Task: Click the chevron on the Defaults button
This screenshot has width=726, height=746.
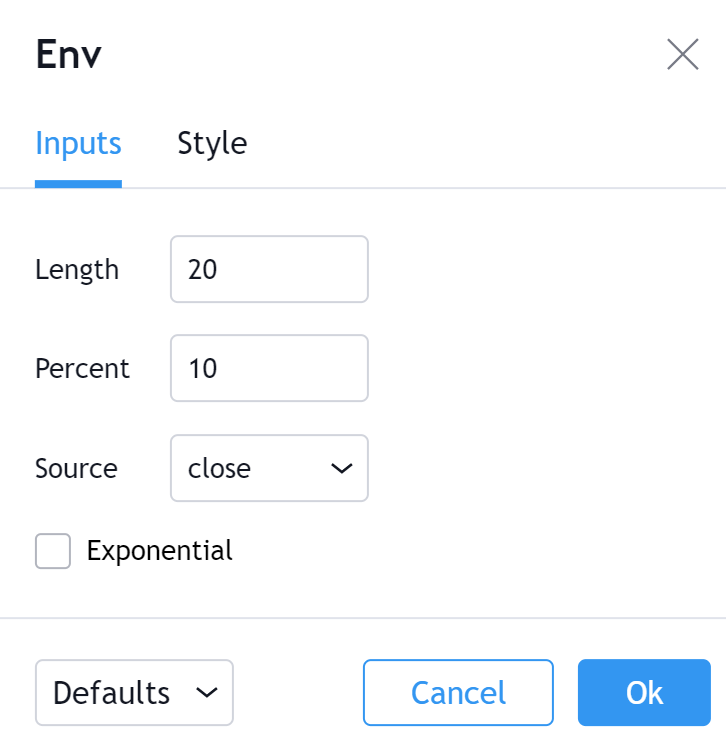Action: point(207,692)
